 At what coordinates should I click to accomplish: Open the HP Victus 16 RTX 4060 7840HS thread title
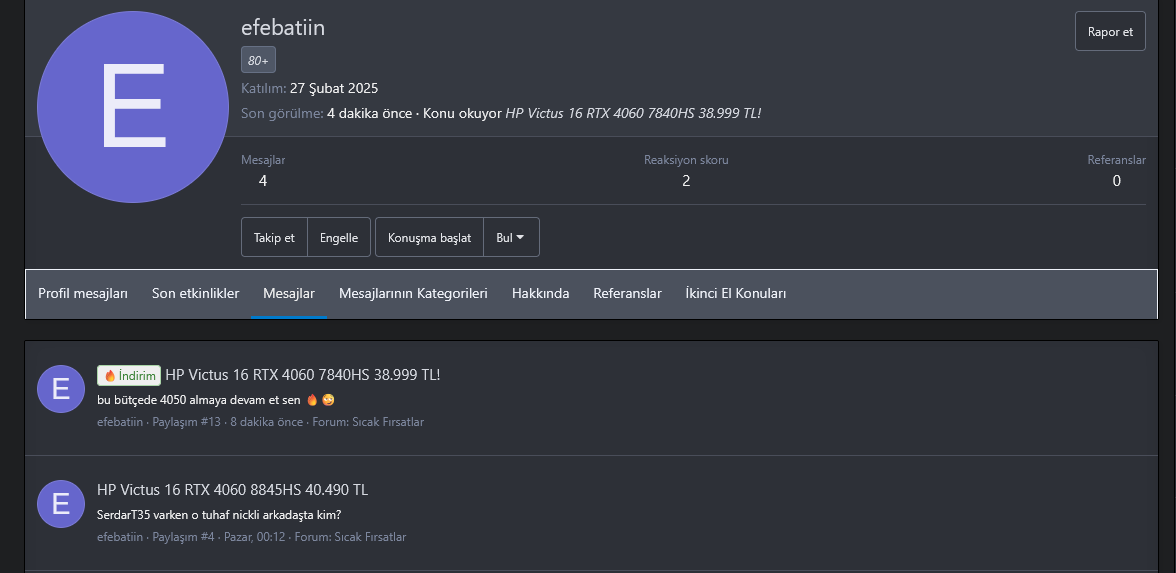302,375
